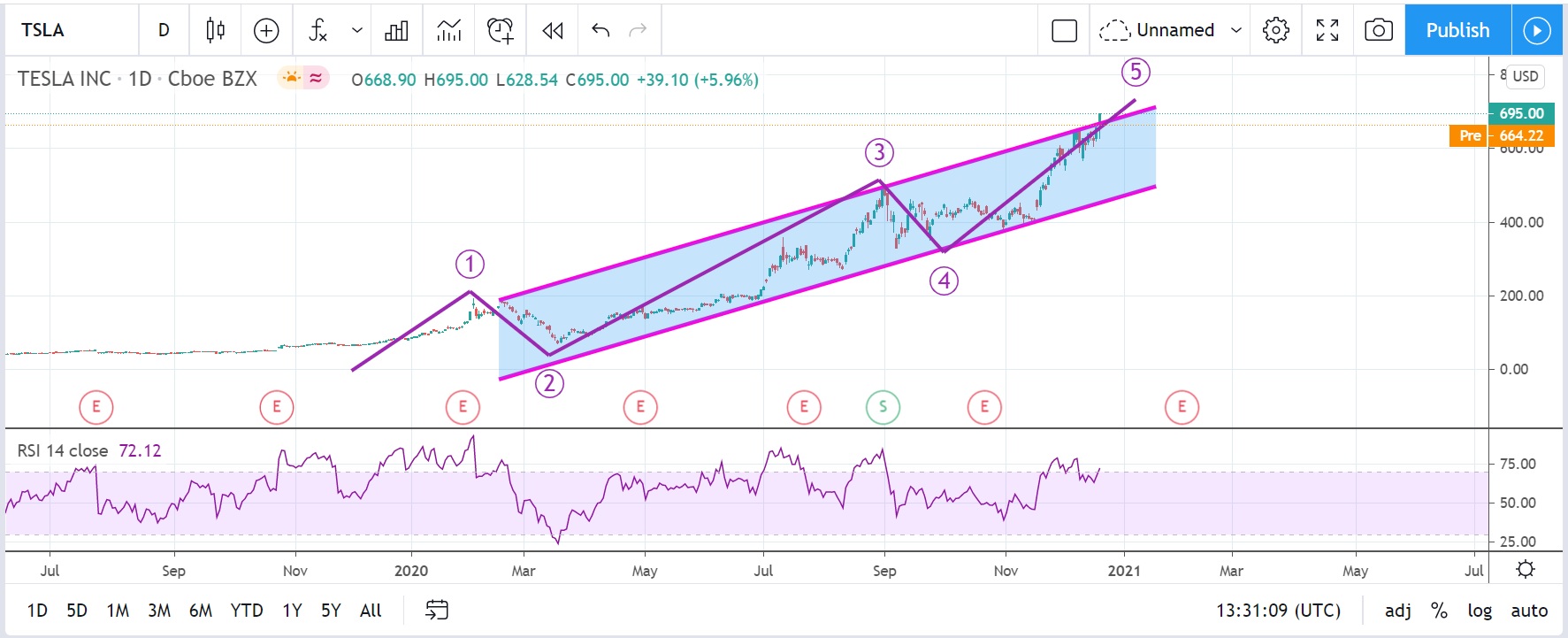Set the time range to YTD
Viewport: 1568px width, 638px height.
247,611
